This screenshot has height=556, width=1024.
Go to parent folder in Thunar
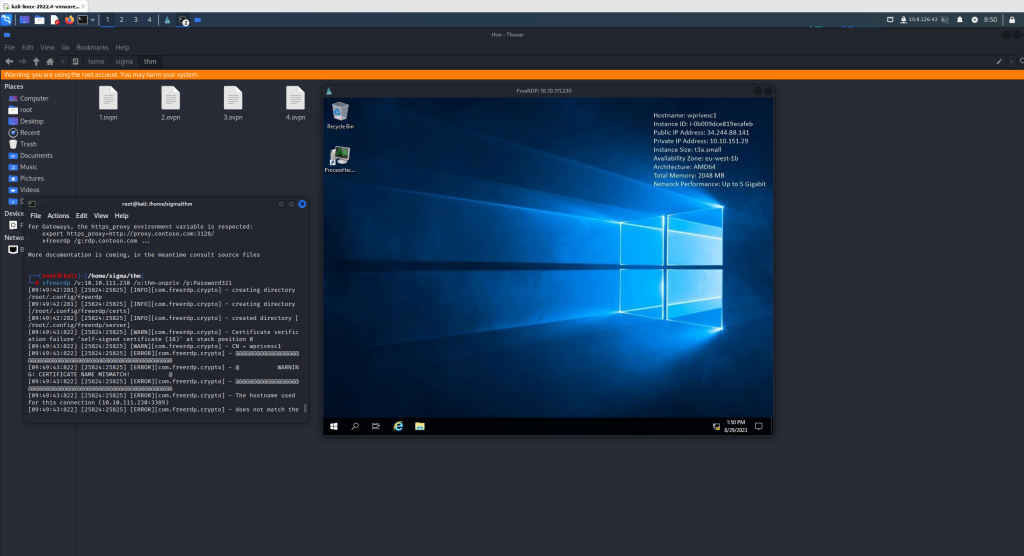click(36, 61)
